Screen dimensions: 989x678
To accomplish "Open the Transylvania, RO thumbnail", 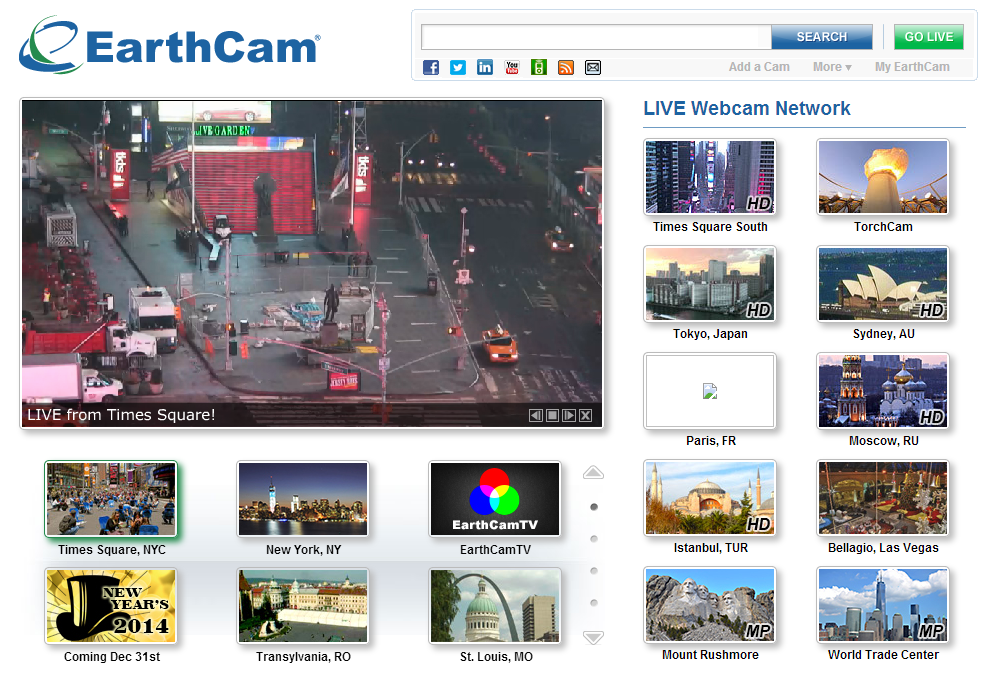I will (x=303, y=606).
